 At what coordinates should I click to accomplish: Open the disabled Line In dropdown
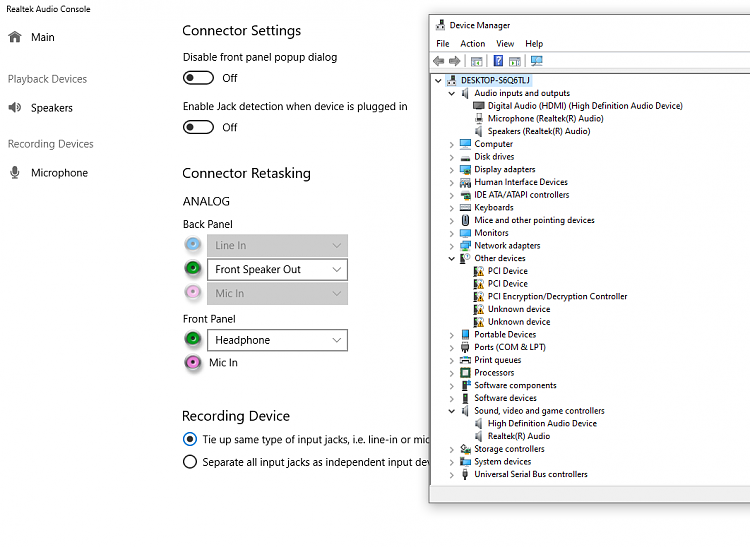277,245
